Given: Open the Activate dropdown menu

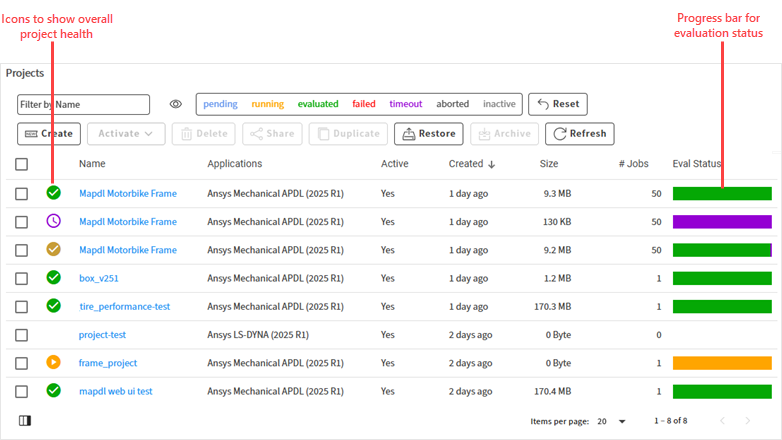Looking at the screenshot, I should click(x=126, y=134).
